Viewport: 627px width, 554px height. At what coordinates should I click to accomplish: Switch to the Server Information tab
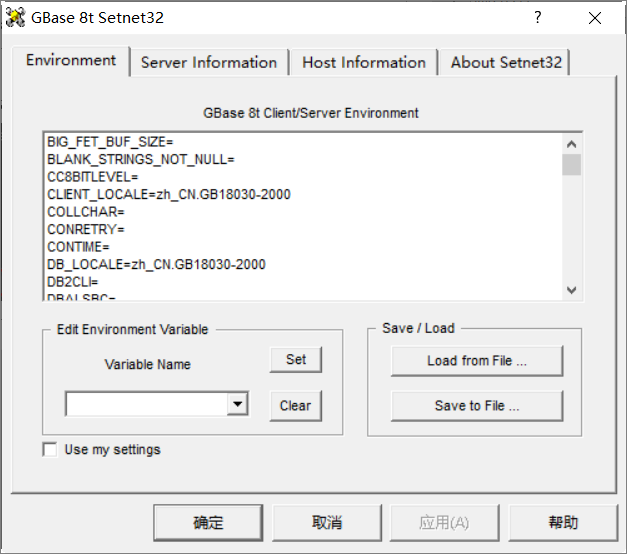(x=208, y=62)
